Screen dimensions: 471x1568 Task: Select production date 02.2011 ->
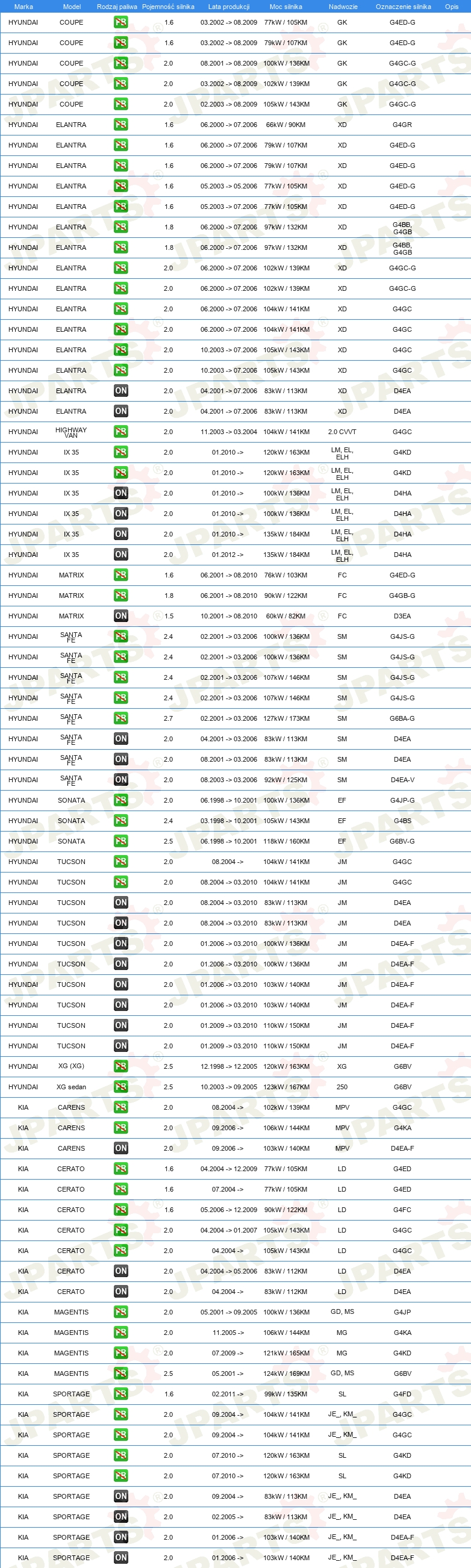click(228, 1394)
